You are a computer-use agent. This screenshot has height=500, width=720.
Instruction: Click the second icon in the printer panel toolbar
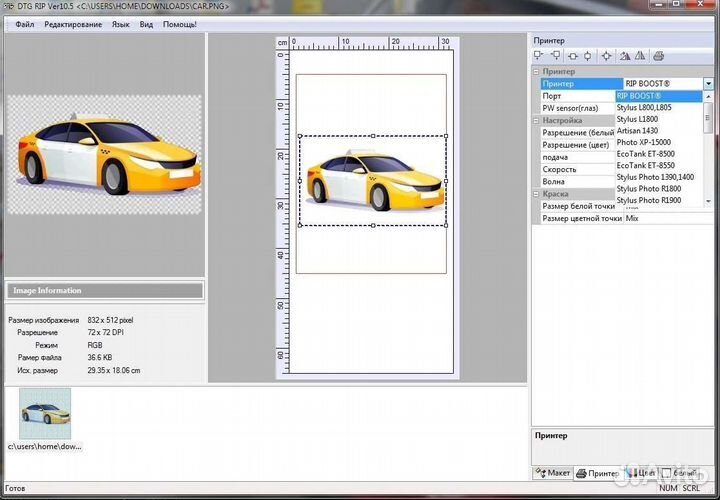pyautogui.click(x=556, y=56)
